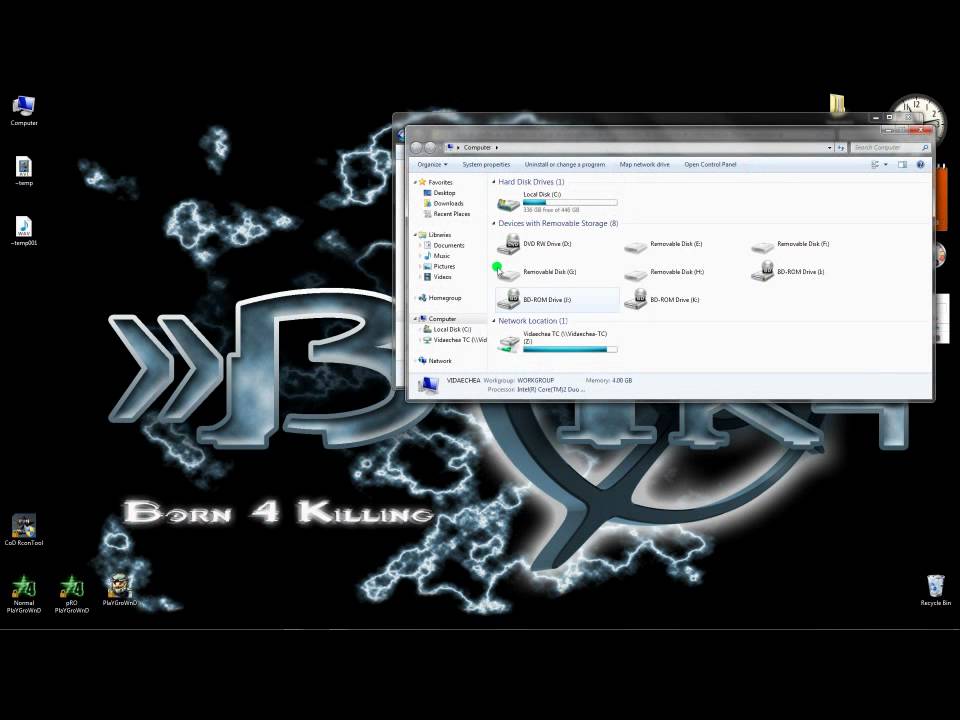Click Open Control Panel

[x=710, y=165]
